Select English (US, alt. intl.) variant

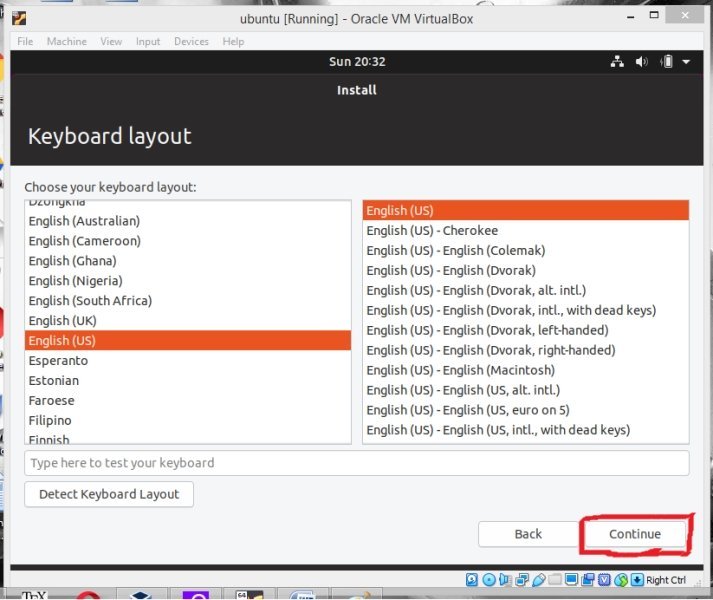526,390
